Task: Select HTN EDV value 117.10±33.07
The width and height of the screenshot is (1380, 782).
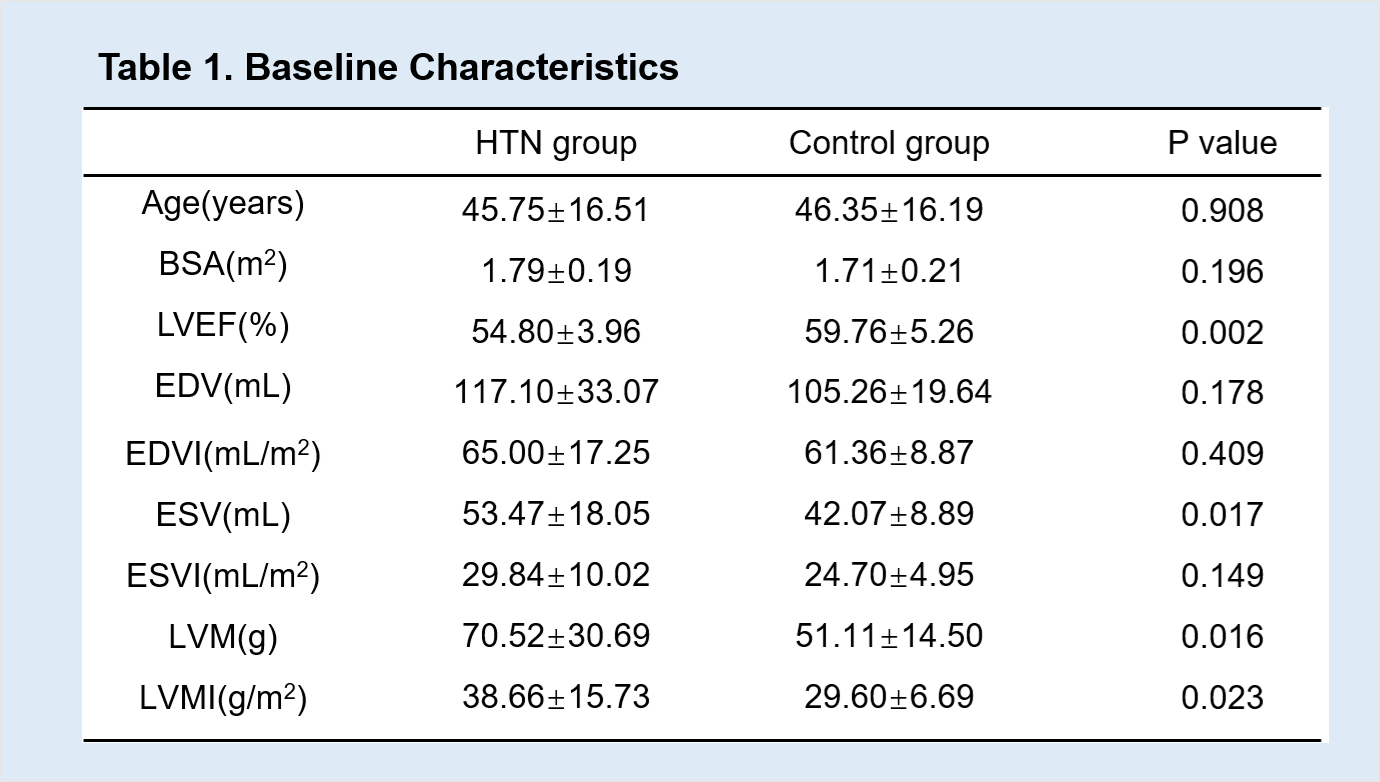Action: point(556,392)
